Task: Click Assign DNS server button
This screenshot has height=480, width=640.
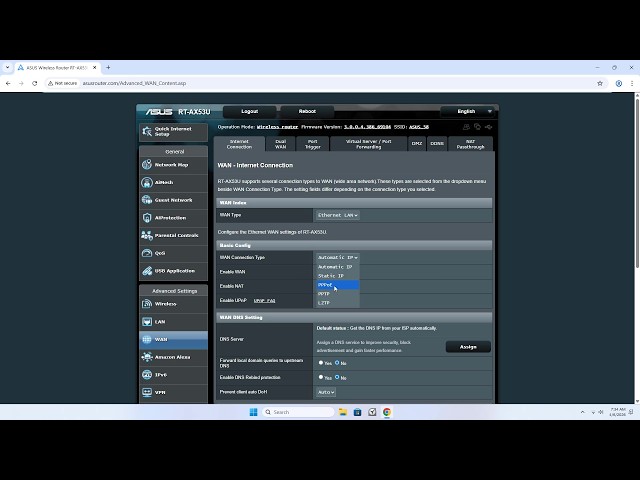Action: 468,347
